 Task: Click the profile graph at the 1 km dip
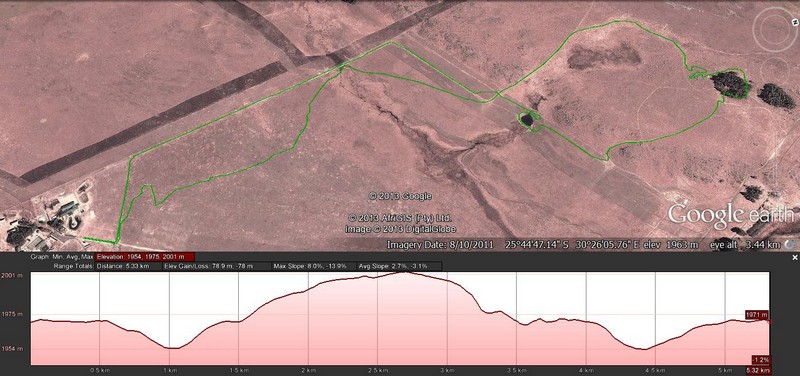pyautogui.click(x=173, y=348)
